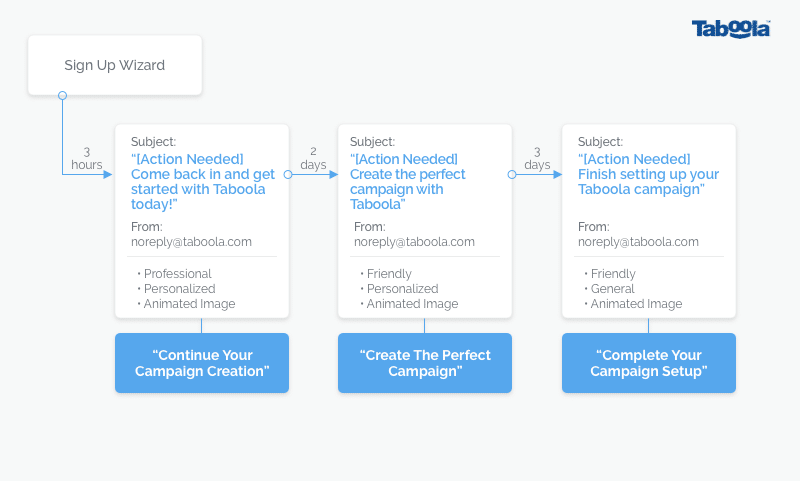Click the '3 hours' arrow label
This screenshot has height=481, width=800.
point(87,159)
